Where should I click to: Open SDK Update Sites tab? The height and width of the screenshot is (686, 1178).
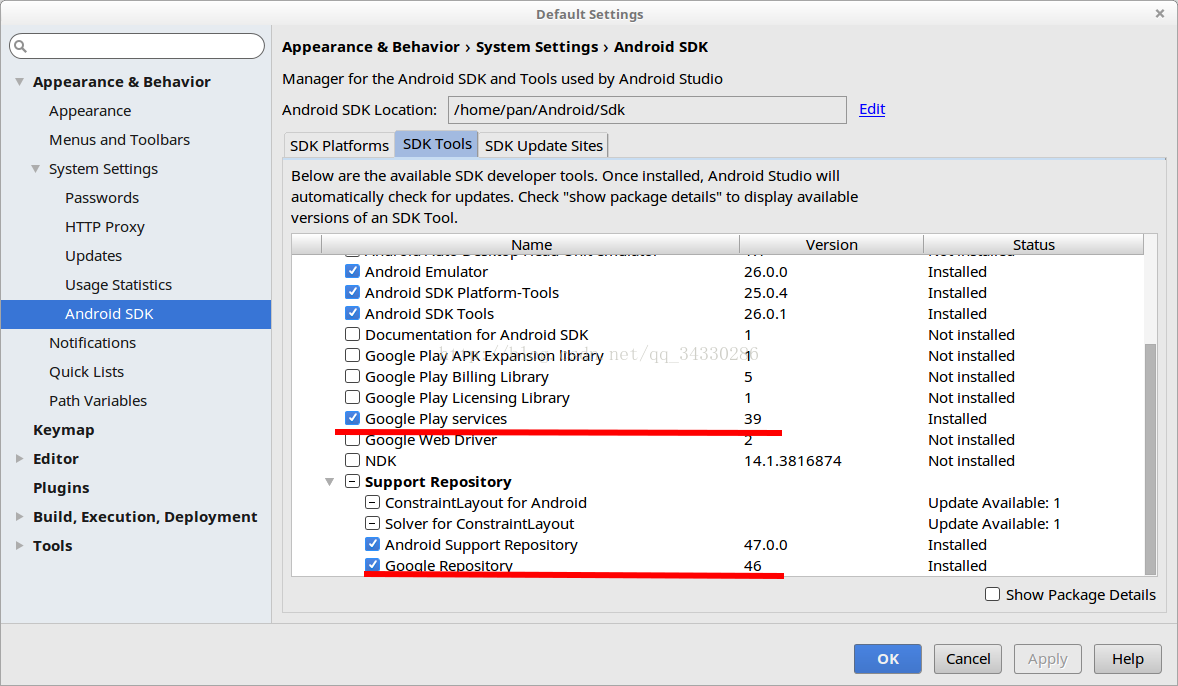(543, 145)
